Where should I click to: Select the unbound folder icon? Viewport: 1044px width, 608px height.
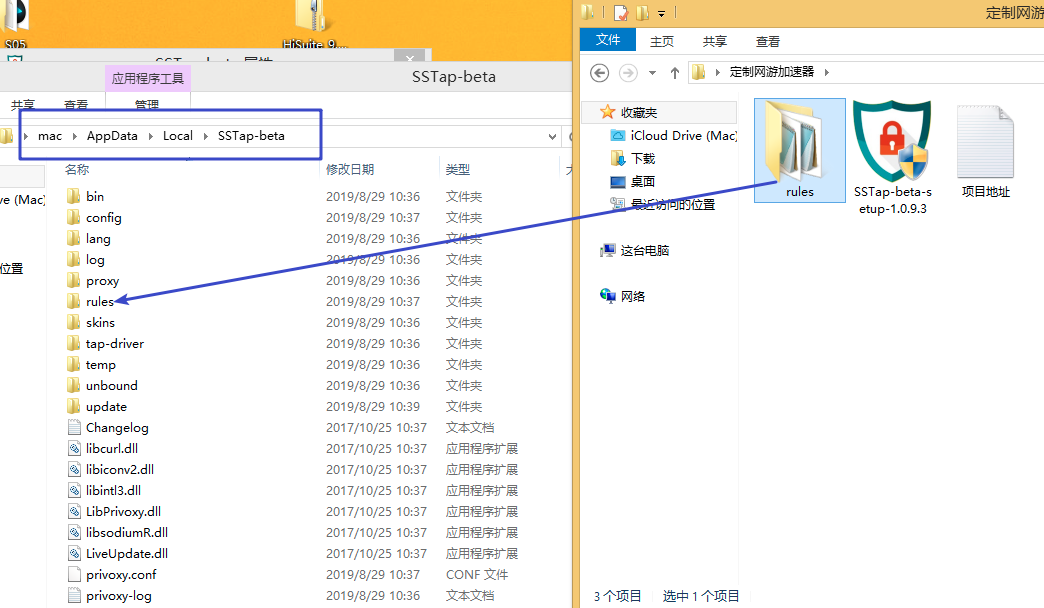click(73, 386)
